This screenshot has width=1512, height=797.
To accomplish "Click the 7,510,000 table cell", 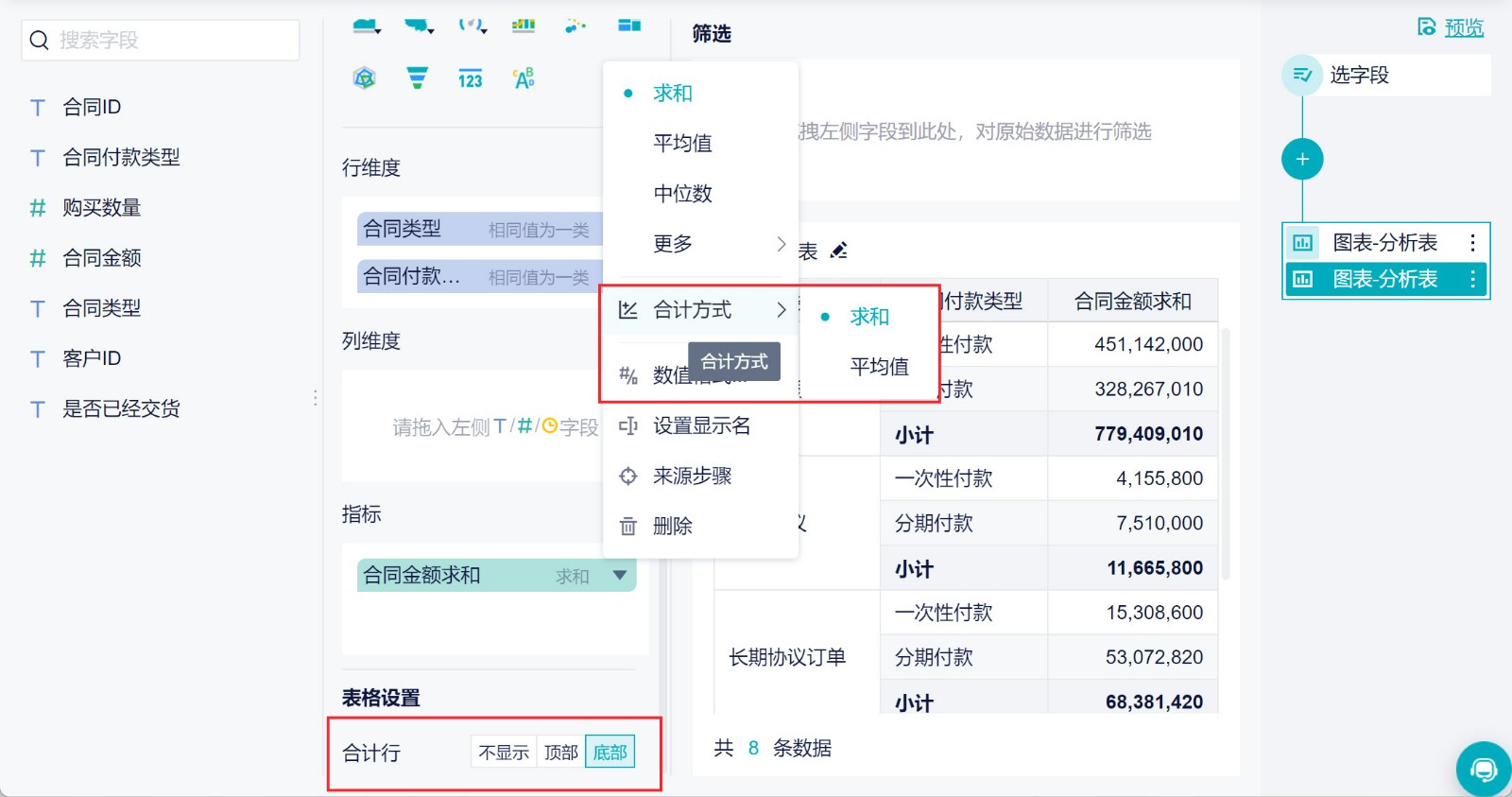I will pos(1133,523).
